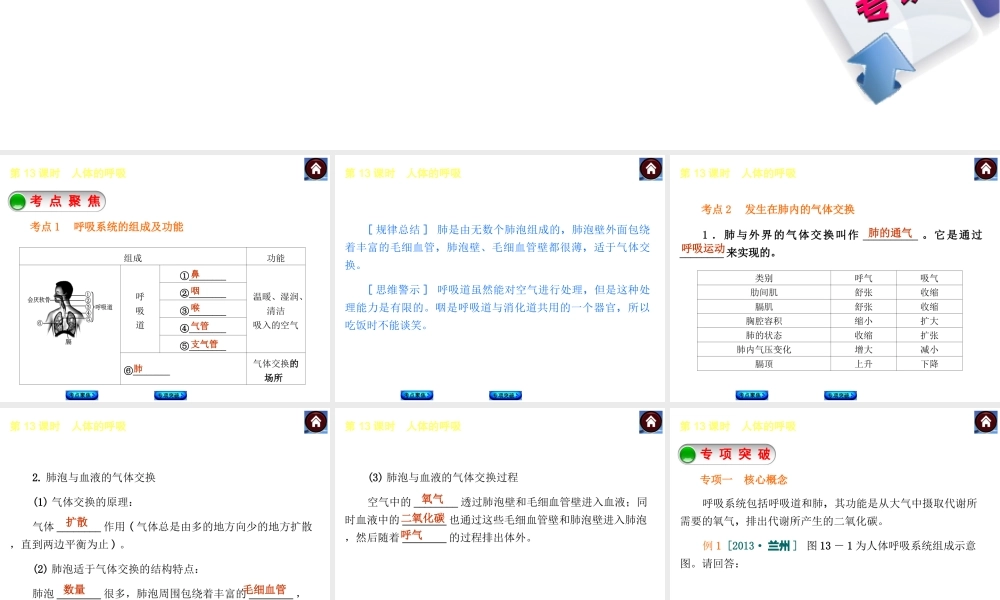Image resolution: width=1000 pixels, height=600 pixels.
Task: Click the filled blank 毛细血管
Action: (x=265, y=590)
